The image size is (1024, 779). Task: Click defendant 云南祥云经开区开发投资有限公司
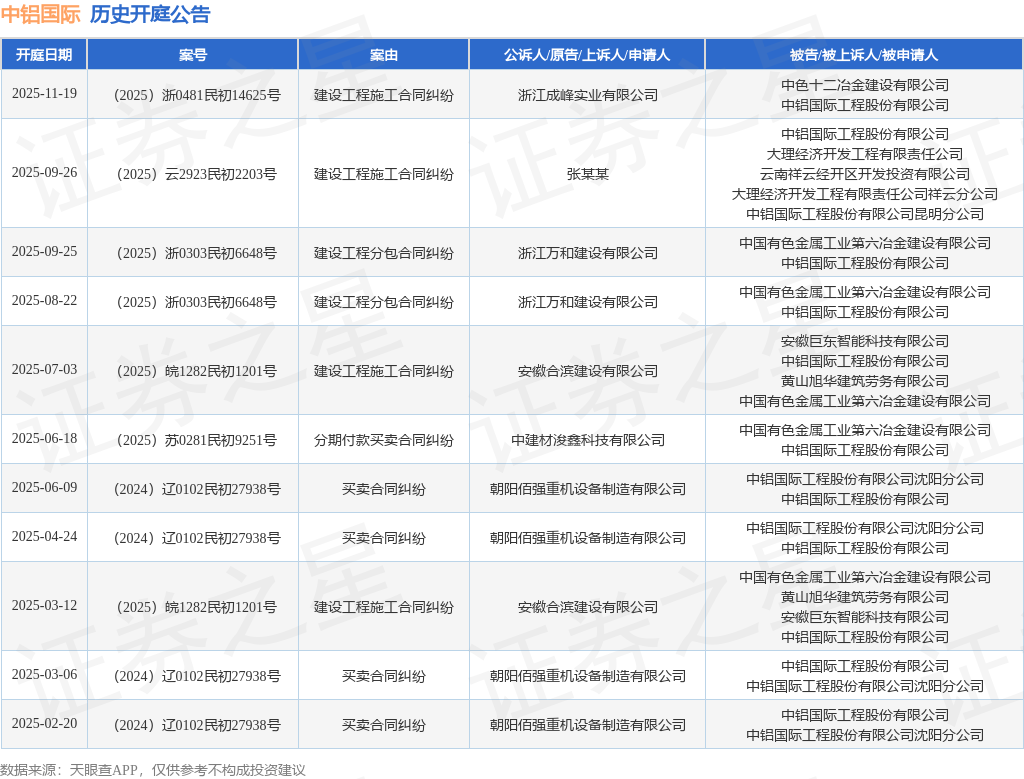pos(865,174)
